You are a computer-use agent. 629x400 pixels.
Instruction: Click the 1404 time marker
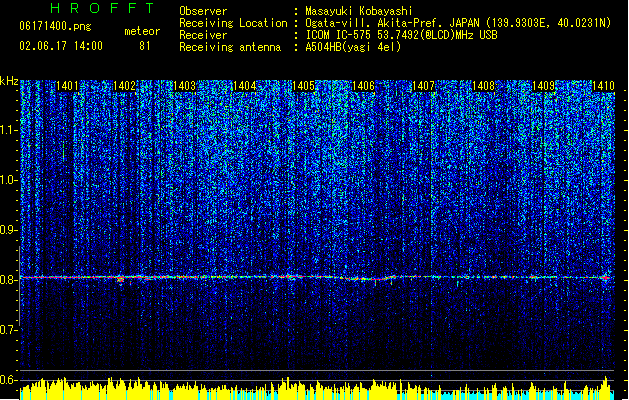pos(244,86)
